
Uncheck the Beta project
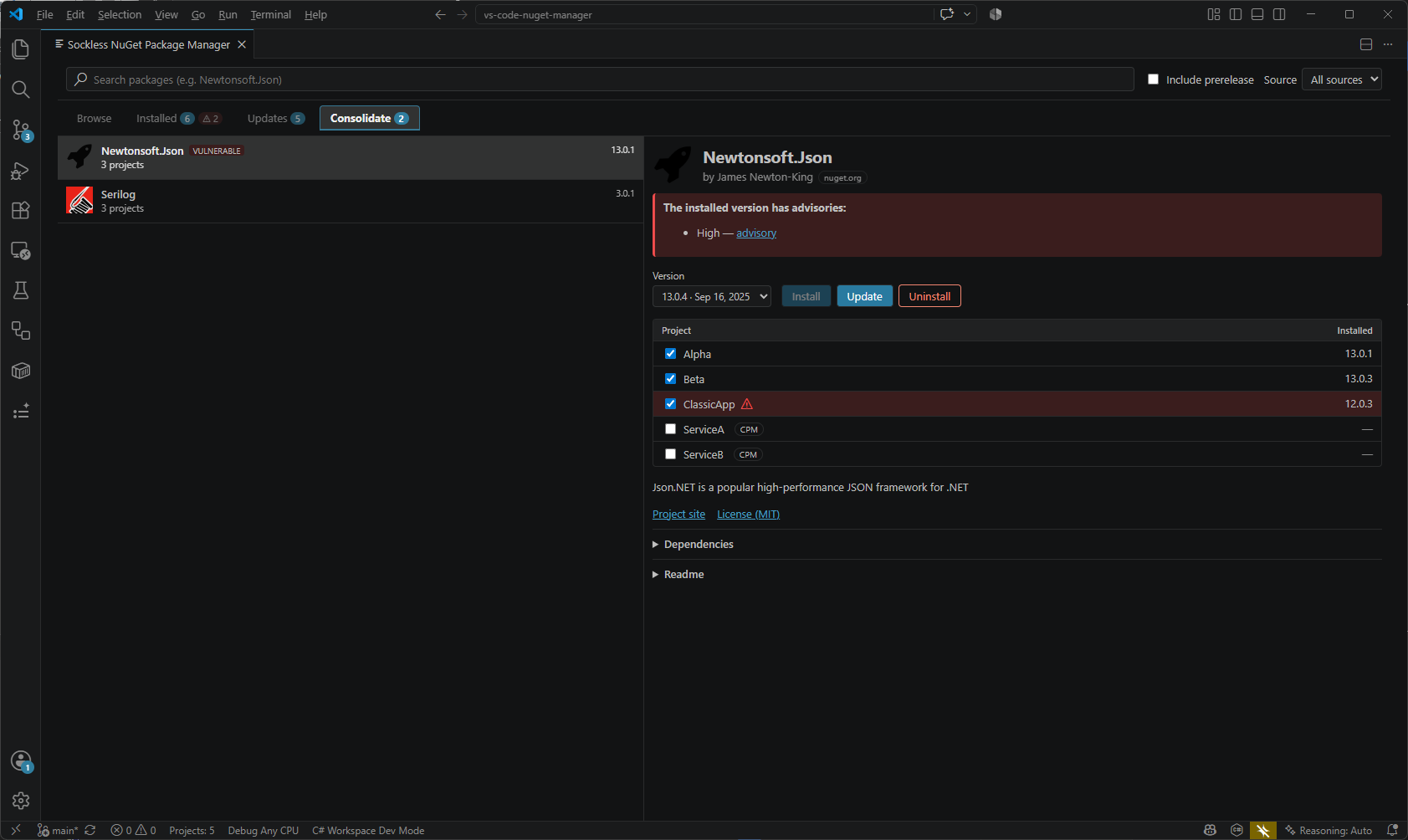670,379
